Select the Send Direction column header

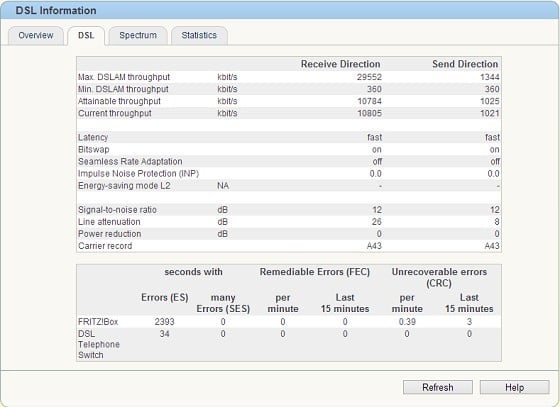(x=465, y=64)
